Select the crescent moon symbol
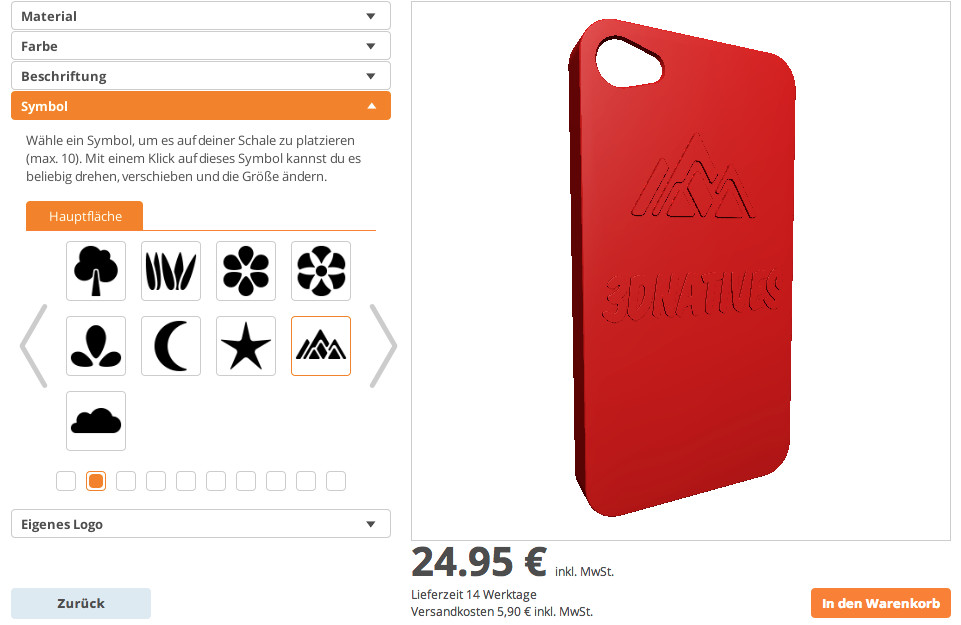The height and width of the screenshot is (625, 961). [171, 346]
